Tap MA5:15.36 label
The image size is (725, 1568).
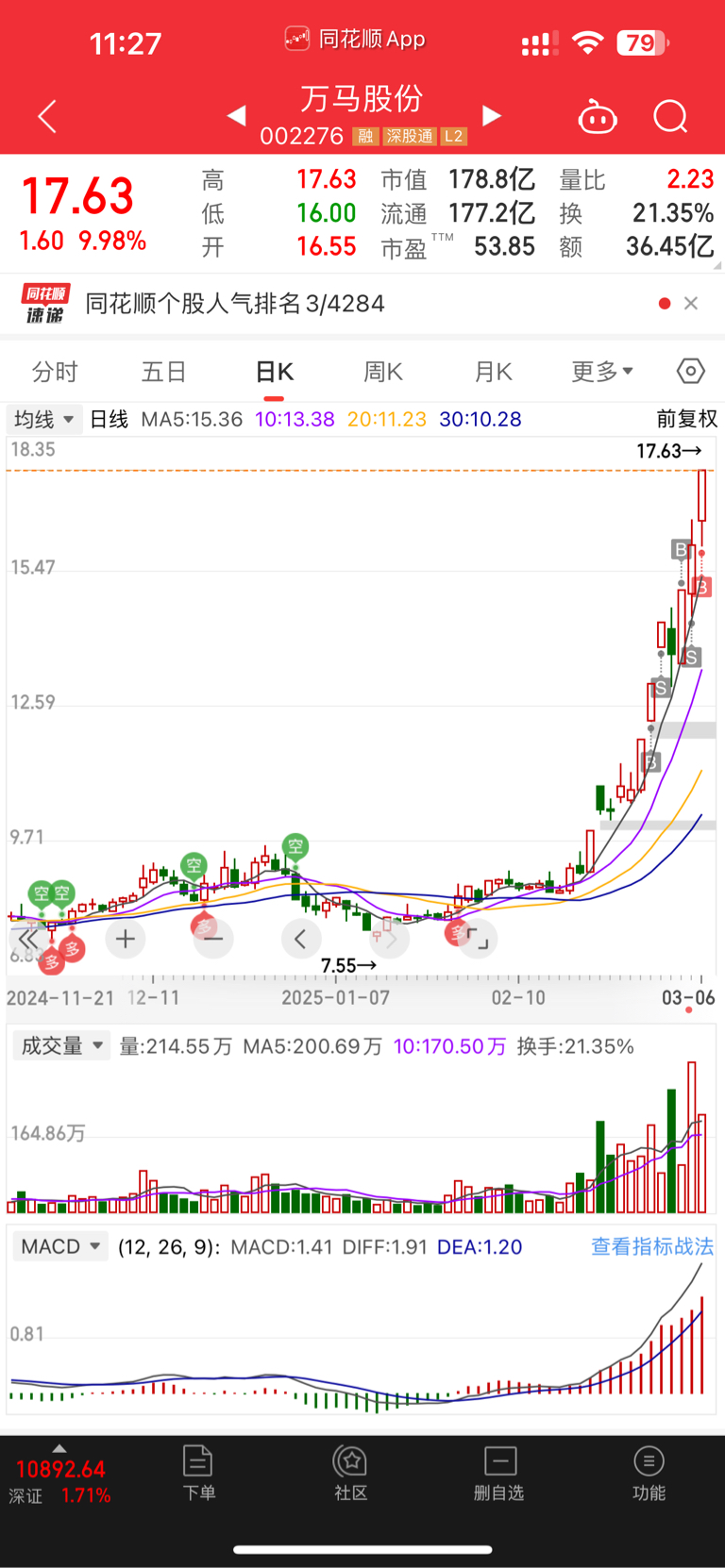click(x=192, y=419)
